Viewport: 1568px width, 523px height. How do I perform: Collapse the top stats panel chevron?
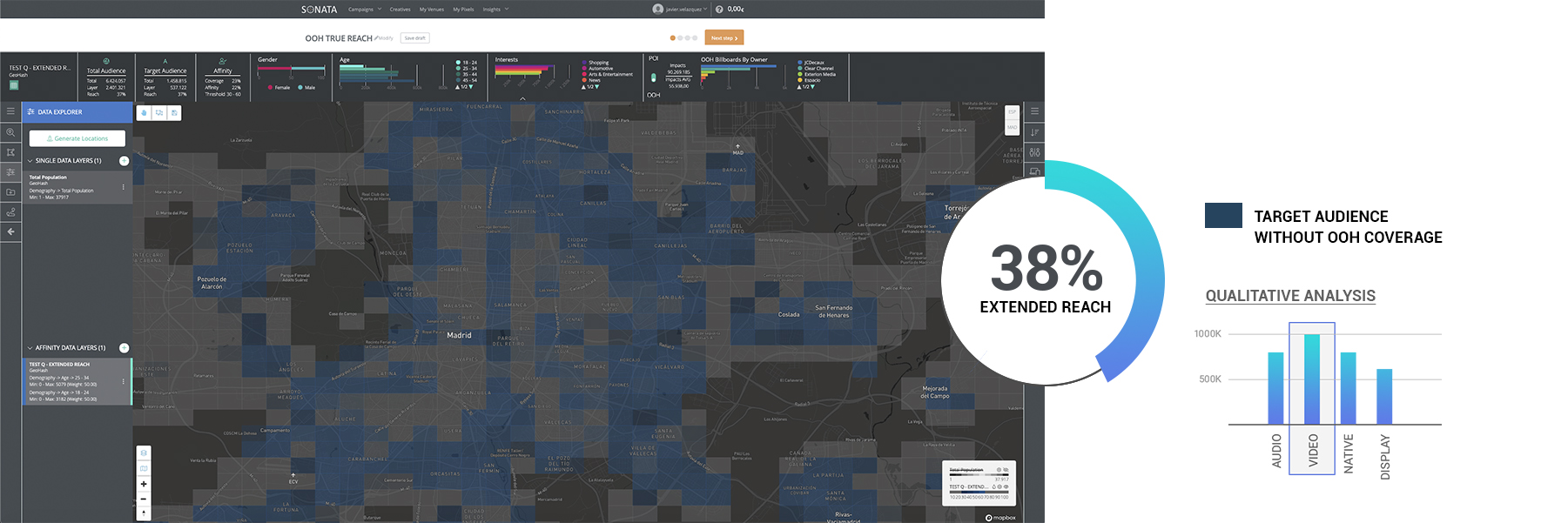[x=522, y=98]
